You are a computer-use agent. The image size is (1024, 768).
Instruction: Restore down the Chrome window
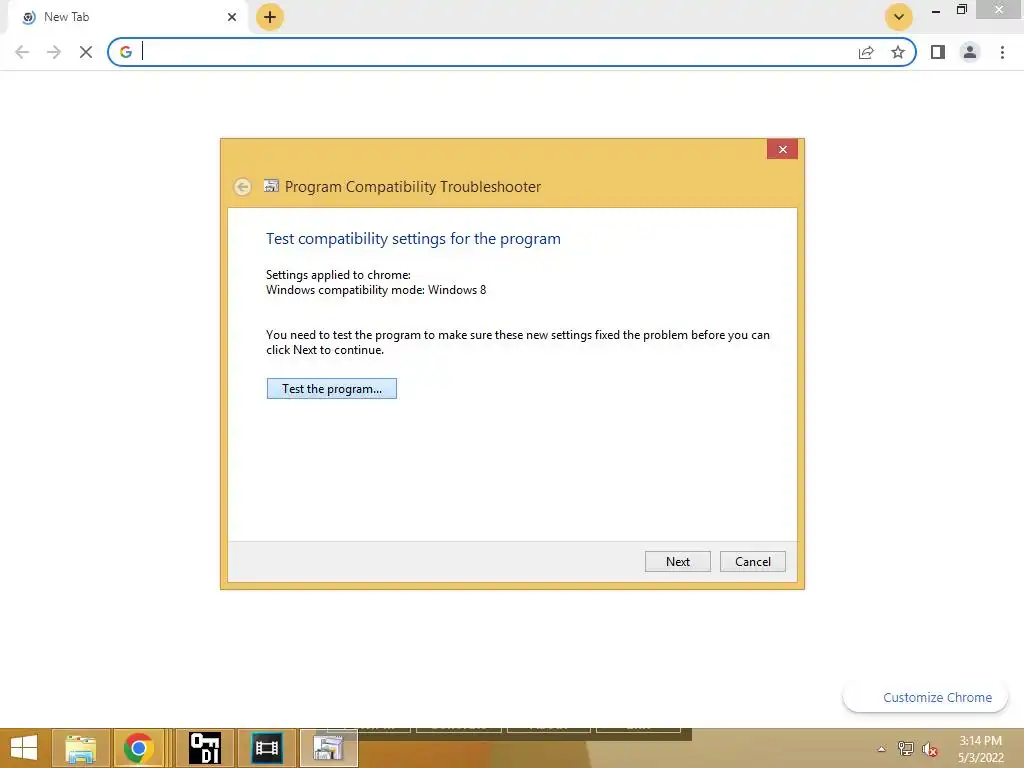tap(961, 10)
